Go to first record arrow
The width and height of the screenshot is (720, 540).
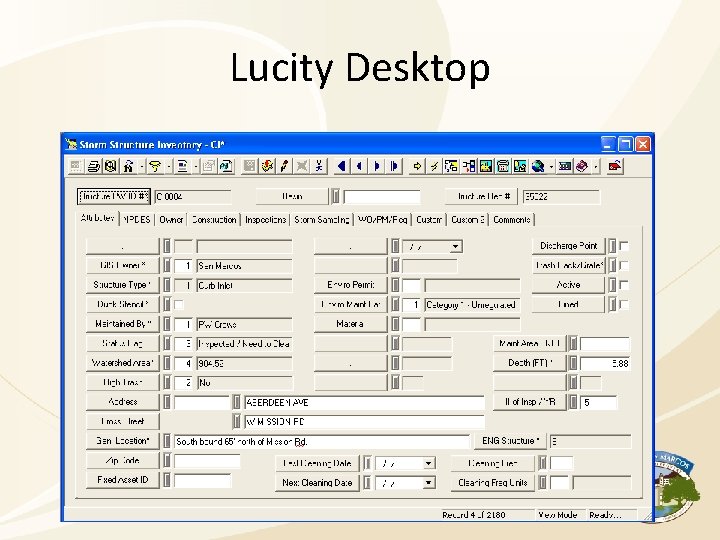point(341,166)
